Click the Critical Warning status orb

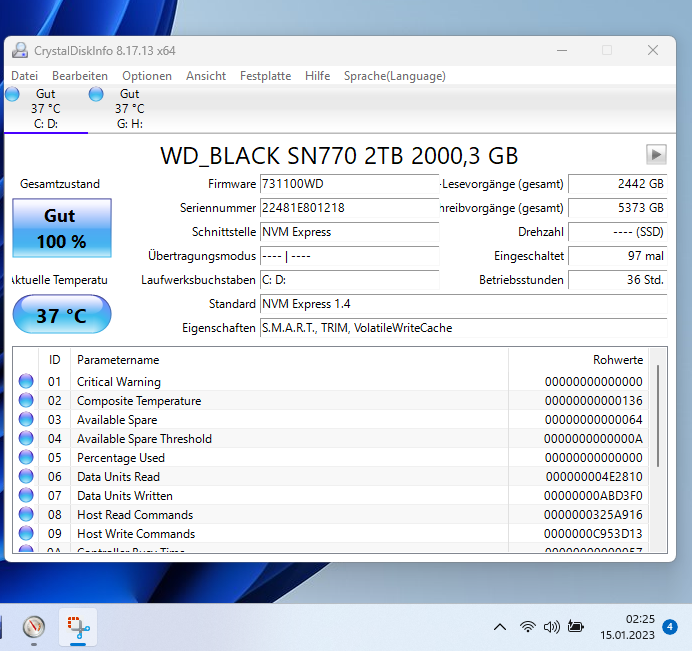point(26,381)
